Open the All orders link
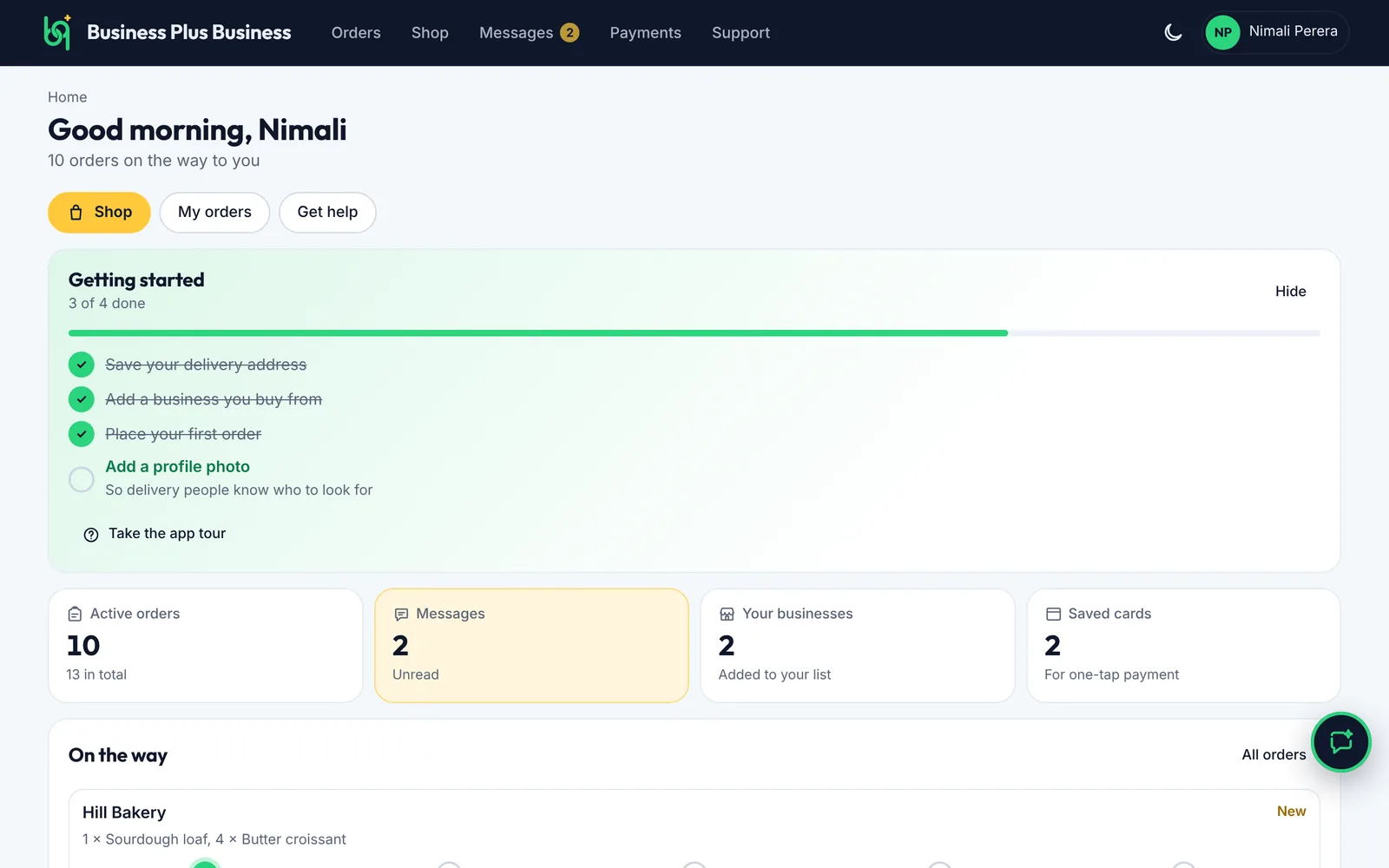Screen dimensions: 1389x868 [1274, 755]
